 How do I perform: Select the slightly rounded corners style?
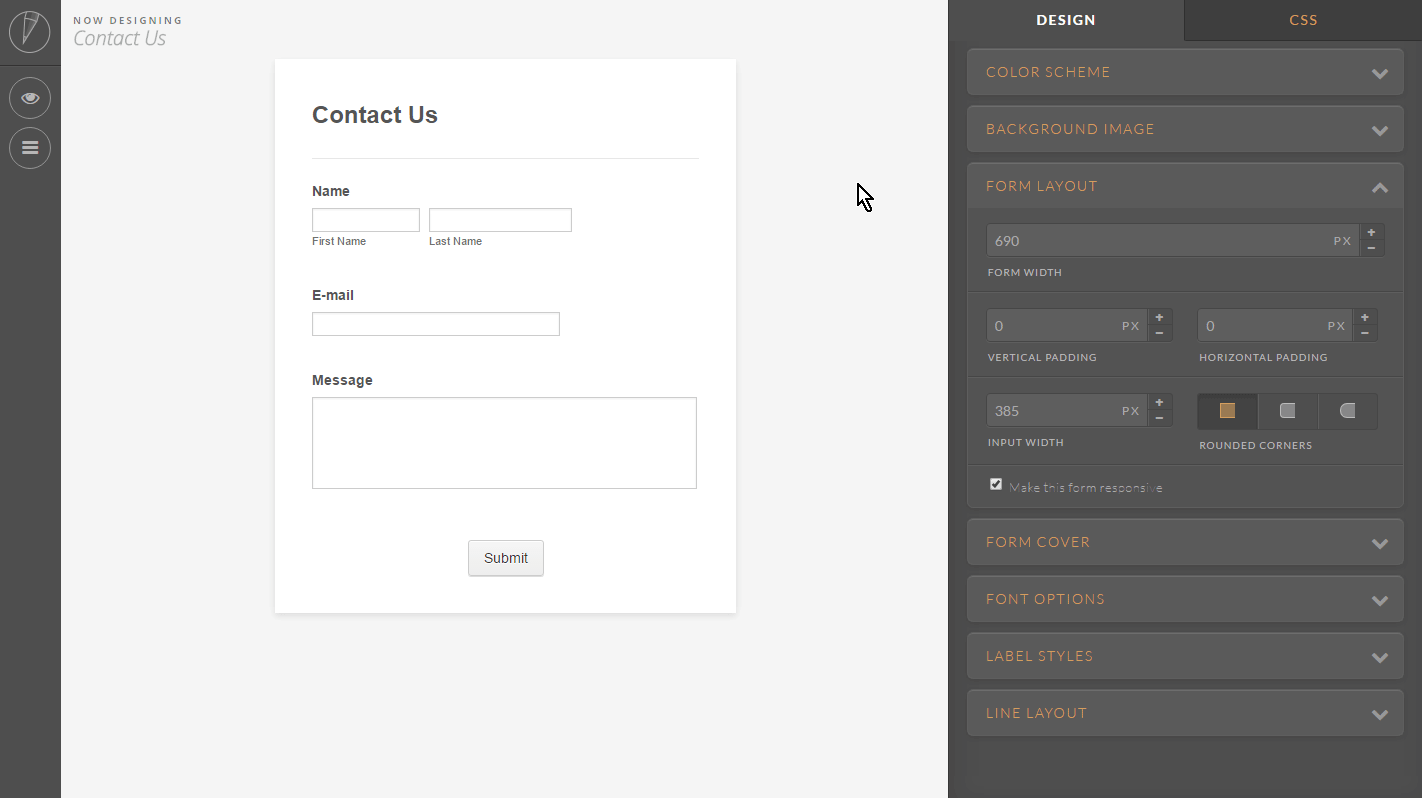coord(1287,410)
